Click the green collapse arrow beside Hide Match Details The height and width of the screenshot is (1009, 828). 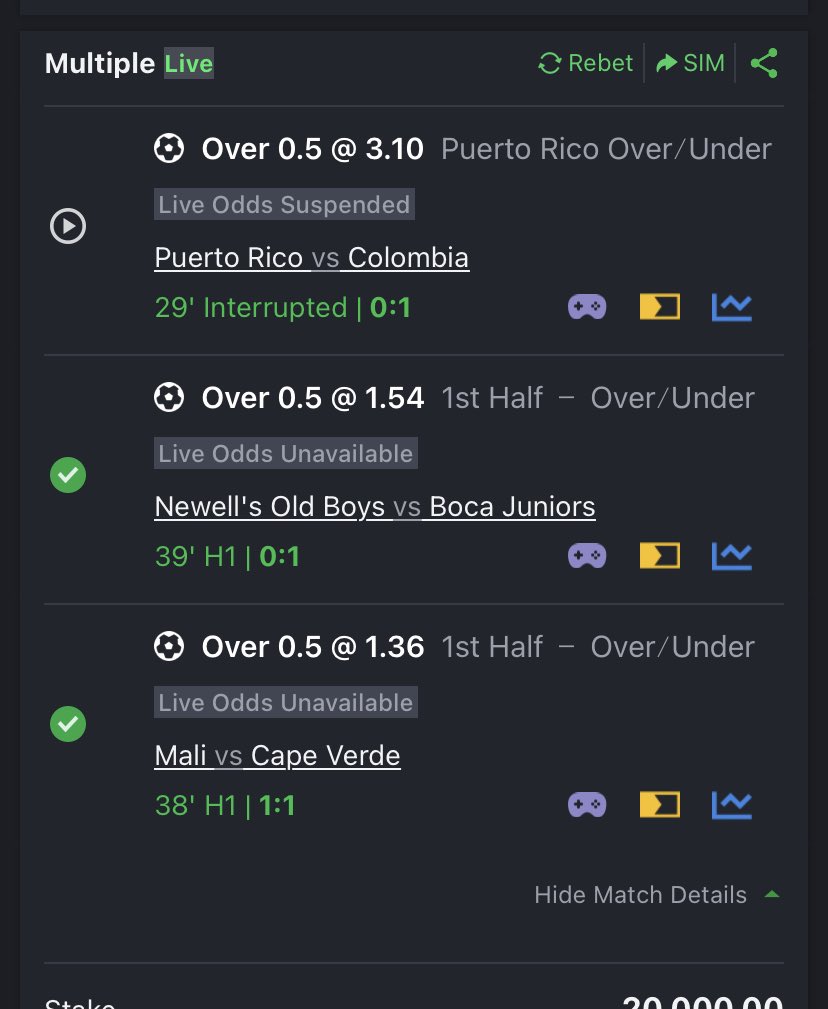[x=771, y=894]
